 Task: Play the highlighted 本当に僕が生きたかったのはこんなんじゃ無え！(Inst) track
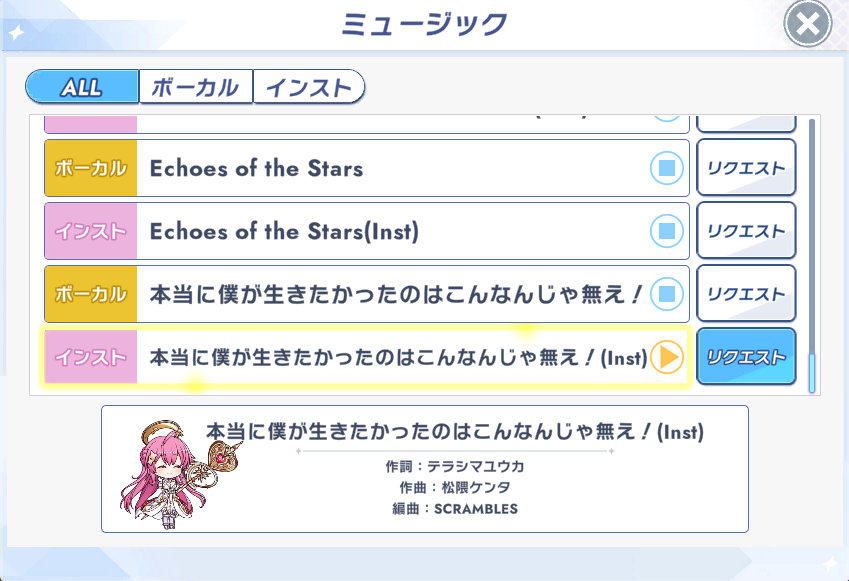pyautogui.click(x=666, y=357)
